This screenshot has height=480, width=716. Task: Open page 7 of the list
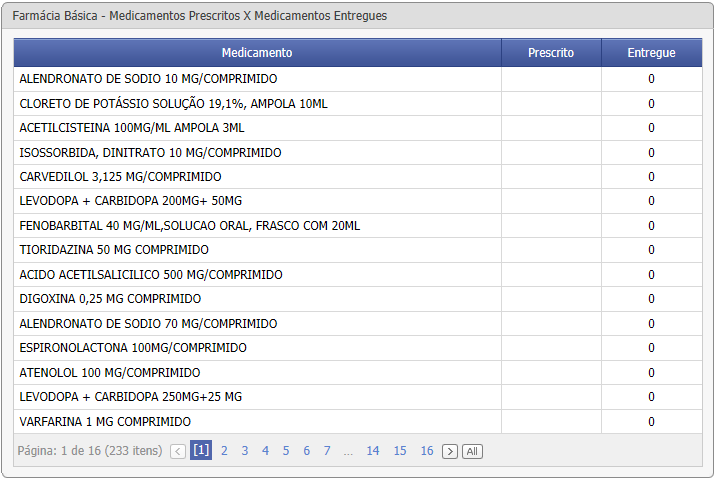[x=327, y=451]
